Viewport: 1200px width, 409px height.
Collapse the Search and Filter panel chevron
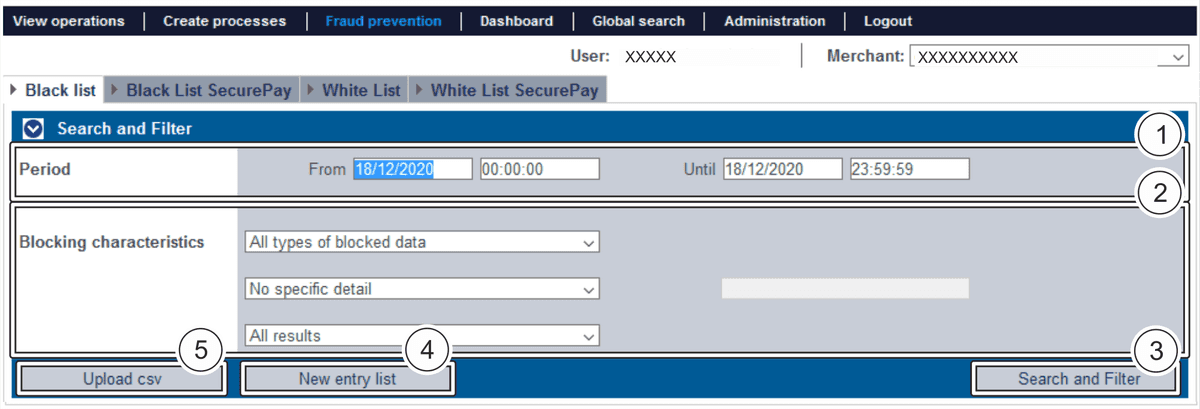(x=35, y=128)
